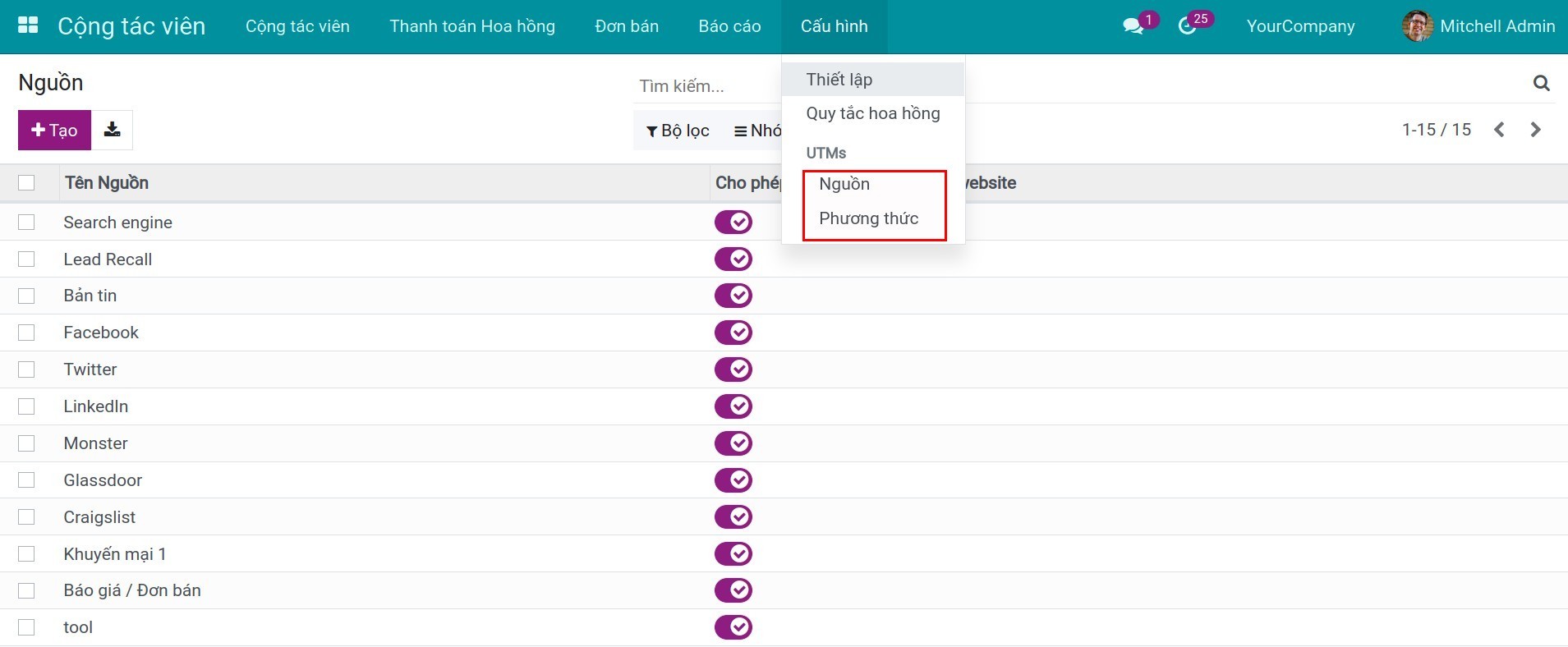This screenshot has height=647, width=1568.
Task: Select Phương thức in the UTMs menu
Action: tap(868, 218)
